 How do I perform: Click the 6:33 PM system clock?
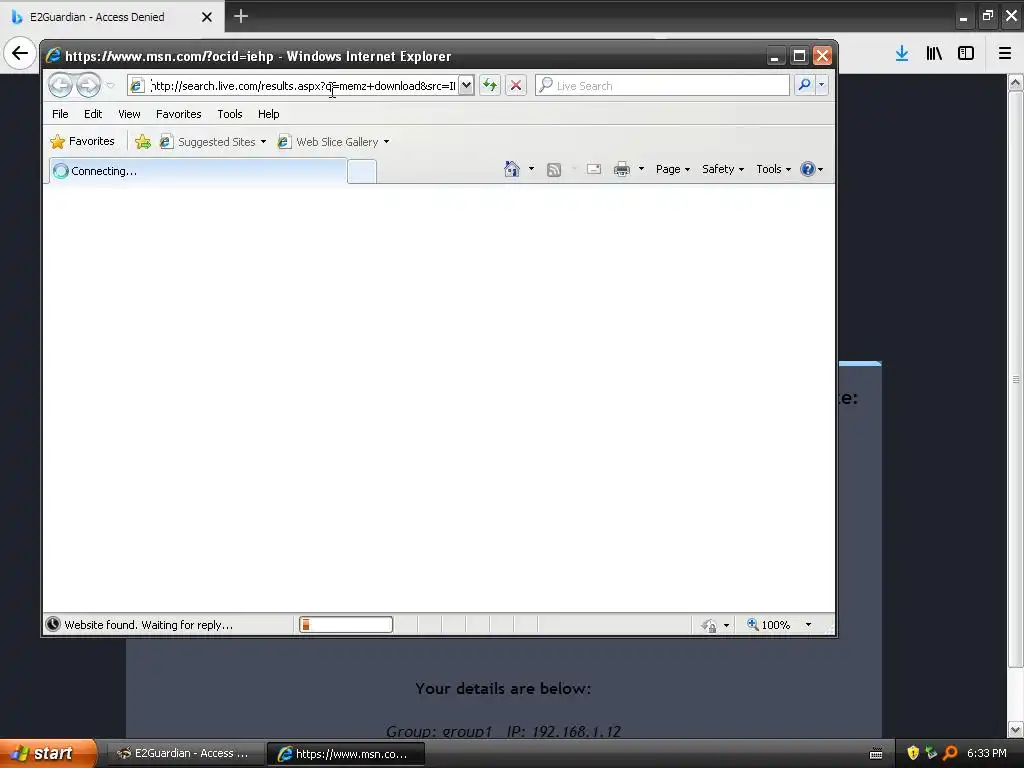pos(987,753)
